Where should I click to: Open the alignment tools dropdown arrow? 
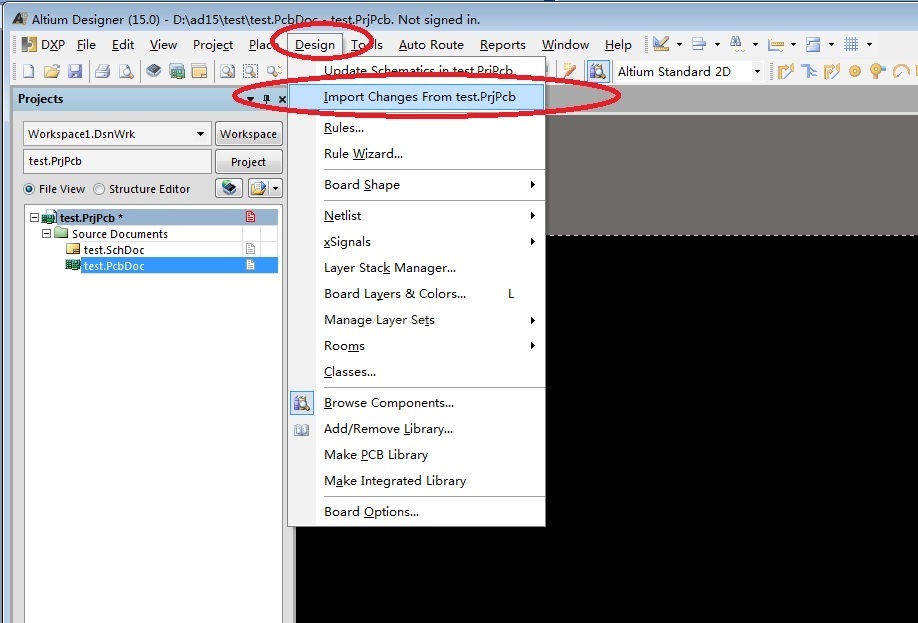pos(717,44)
